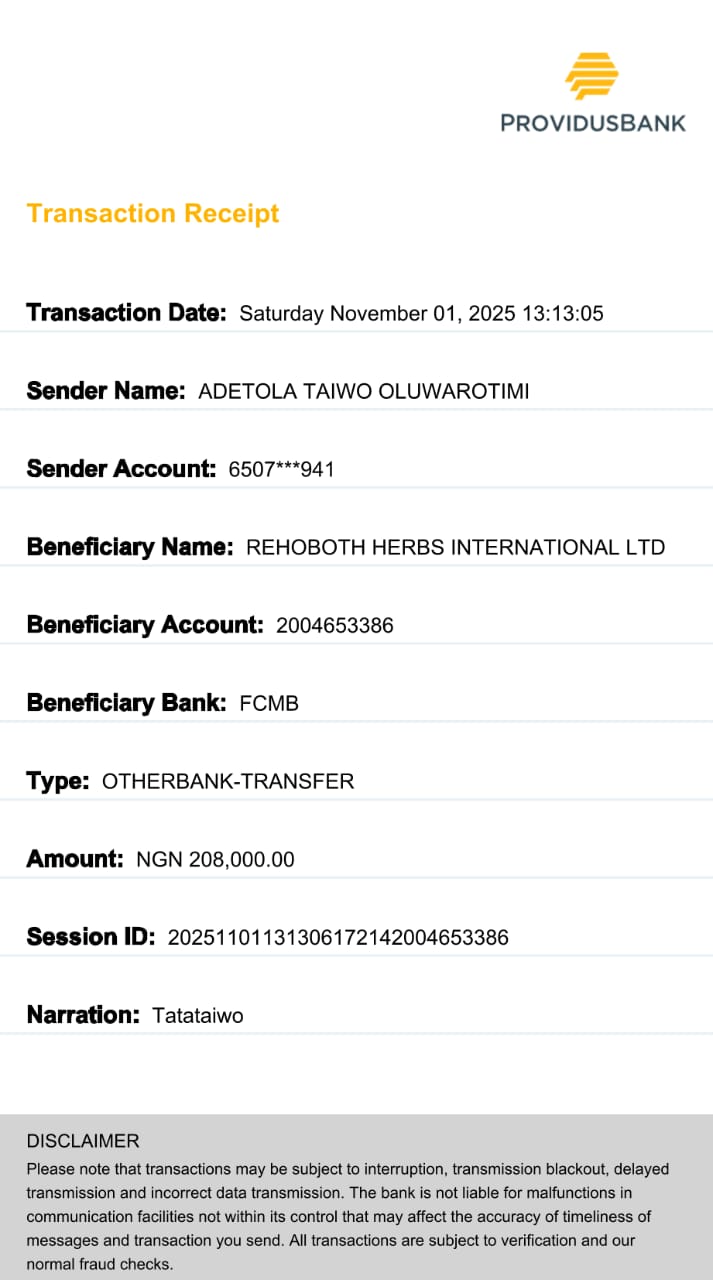Click the Sender Name label

point(106,391)
